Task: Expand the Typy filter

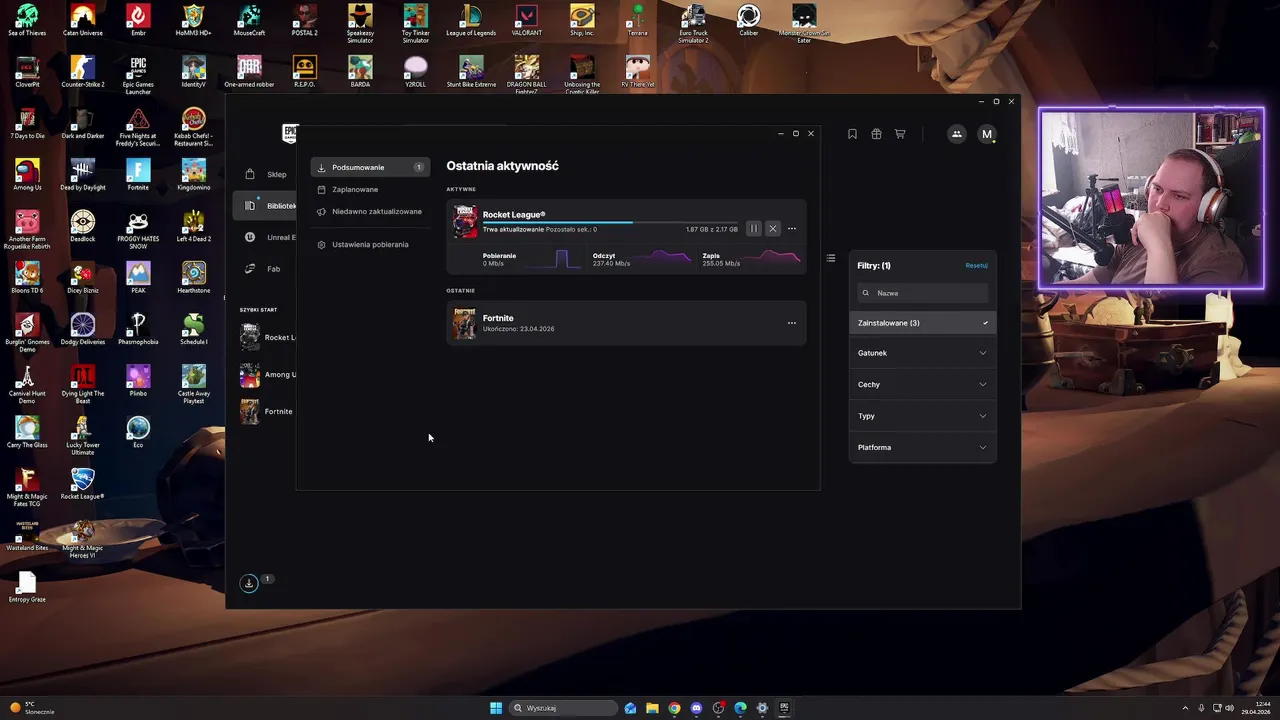Action: coord(923,416)
